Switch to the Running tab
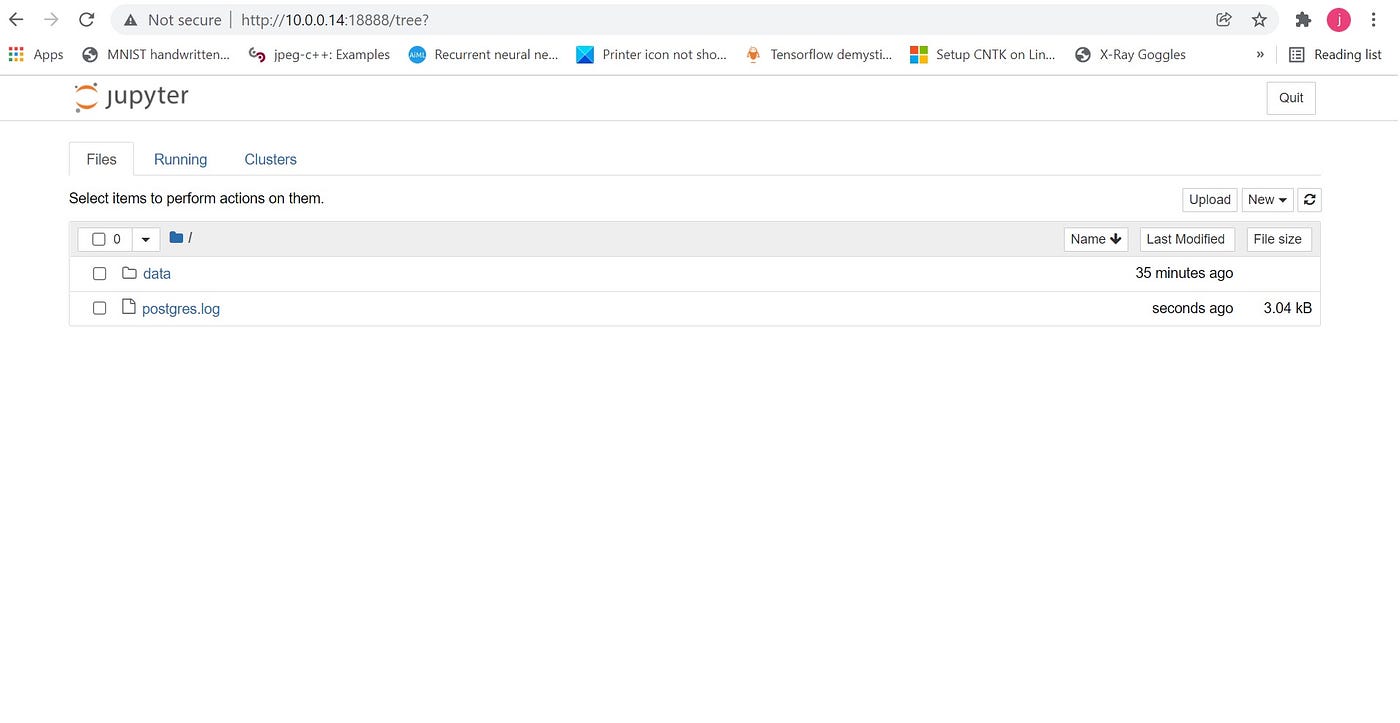The image size is (1400, 723). (x=180, y=159)
